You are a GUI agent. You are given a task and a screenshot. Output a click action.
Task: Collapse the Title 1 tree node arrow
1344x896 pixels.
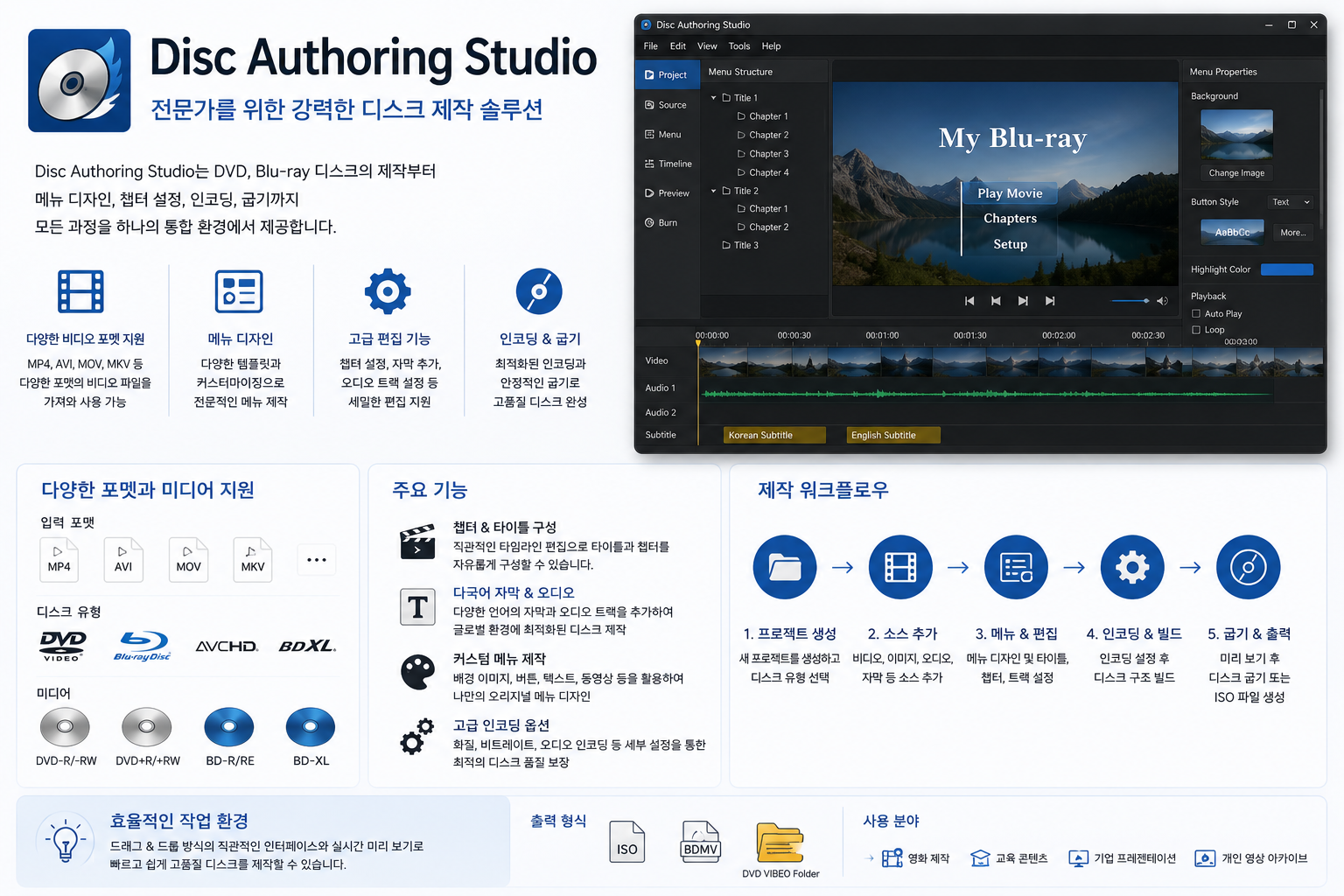tap(714, 98)
